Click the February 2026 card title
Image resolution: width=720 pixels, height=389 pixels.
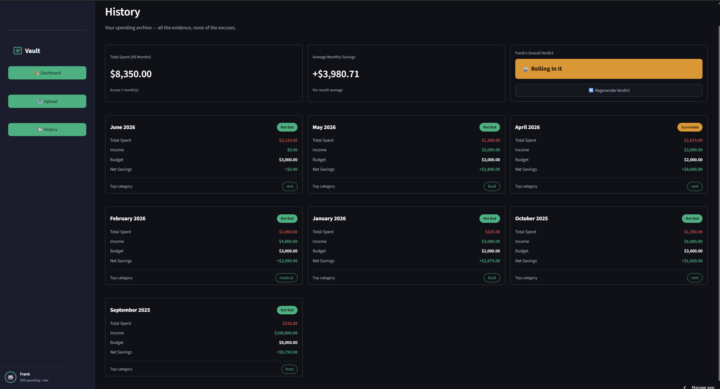click(x=128, y=219)
